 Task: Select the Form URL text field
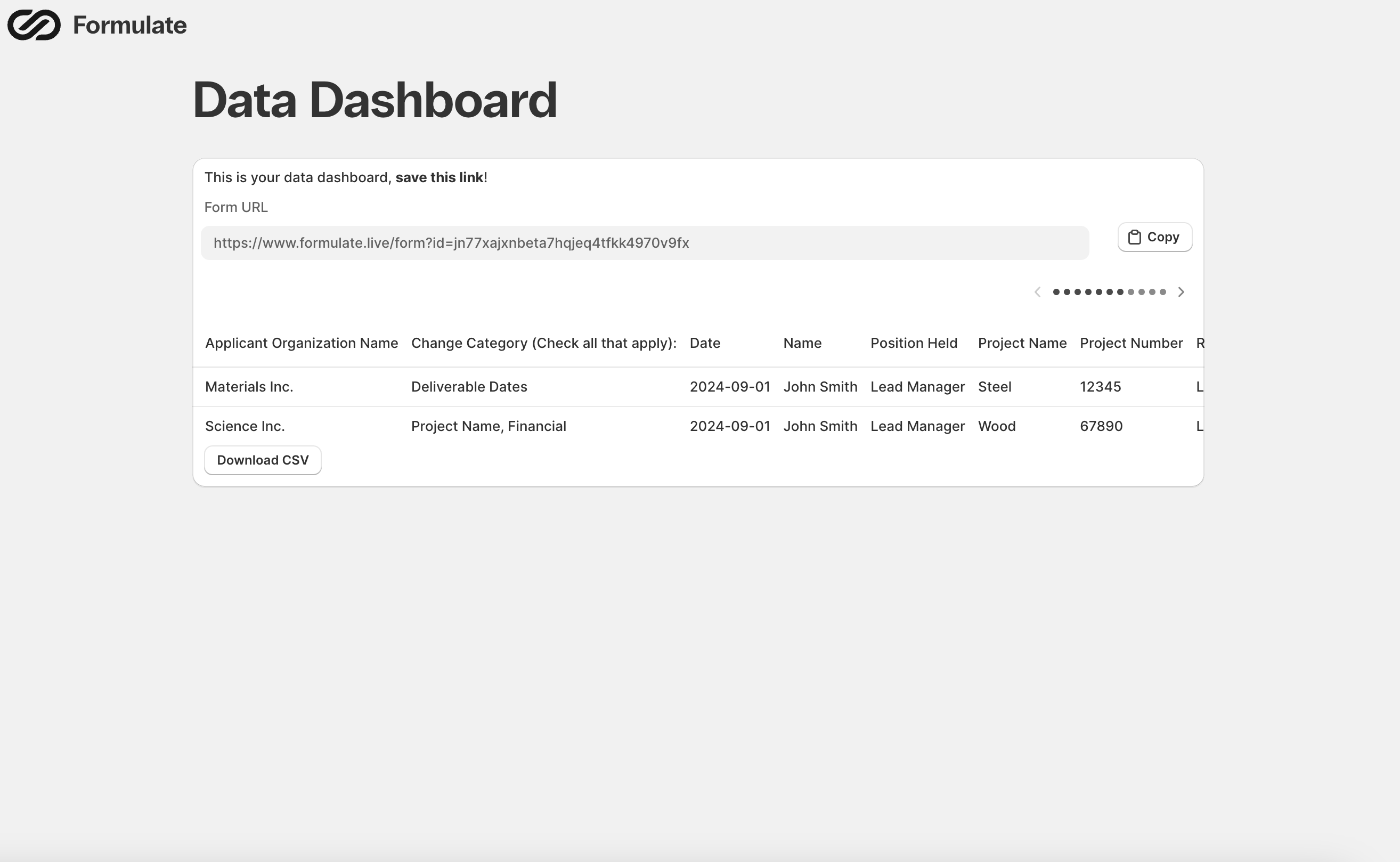(x=644, y=243)
